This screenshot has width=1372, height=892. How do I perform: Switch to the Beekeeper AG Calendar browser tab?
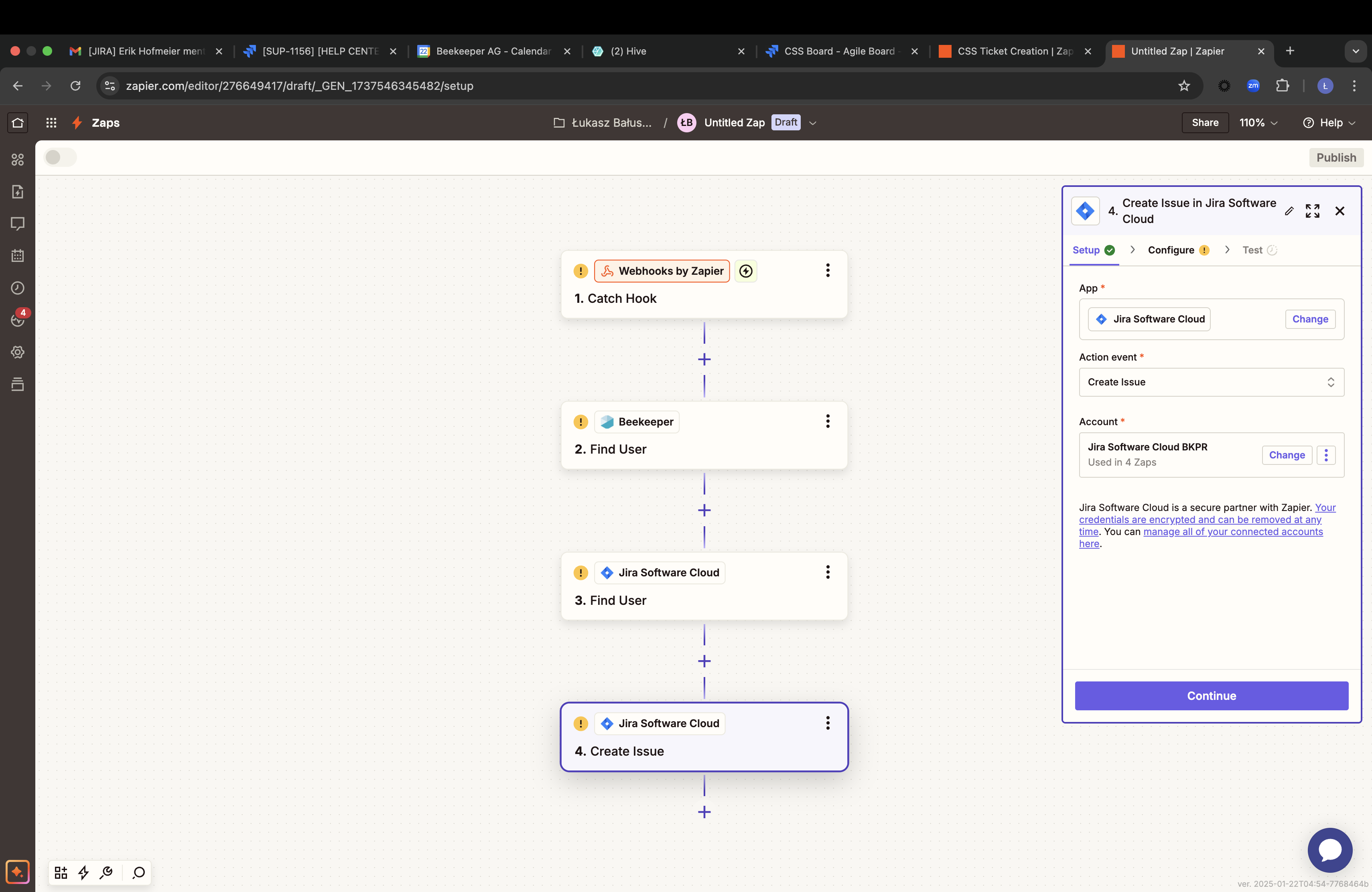(493, 51)
